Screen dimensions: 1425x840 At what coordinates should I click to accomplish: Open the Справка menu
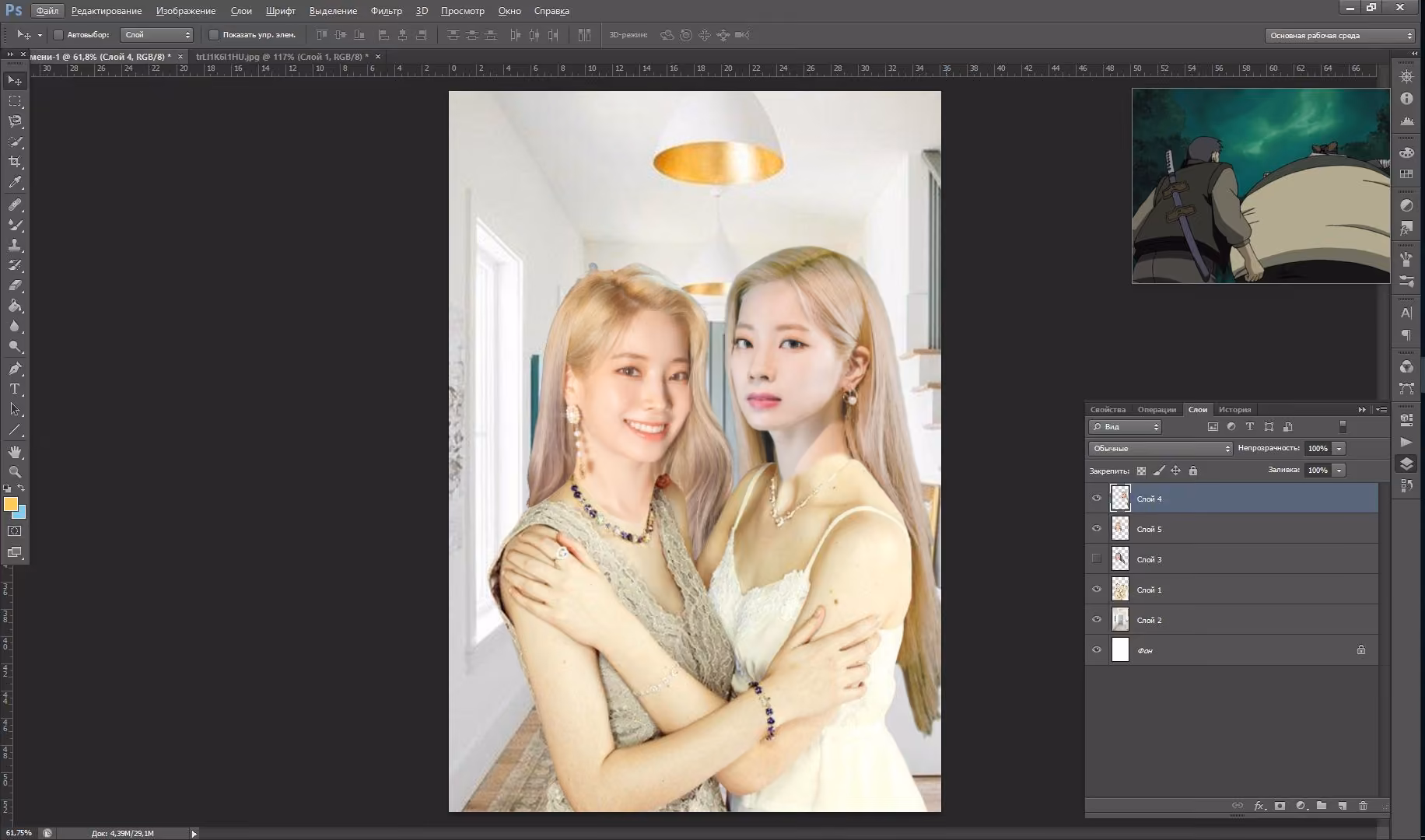pyautogui.click(x=551, y=11)
